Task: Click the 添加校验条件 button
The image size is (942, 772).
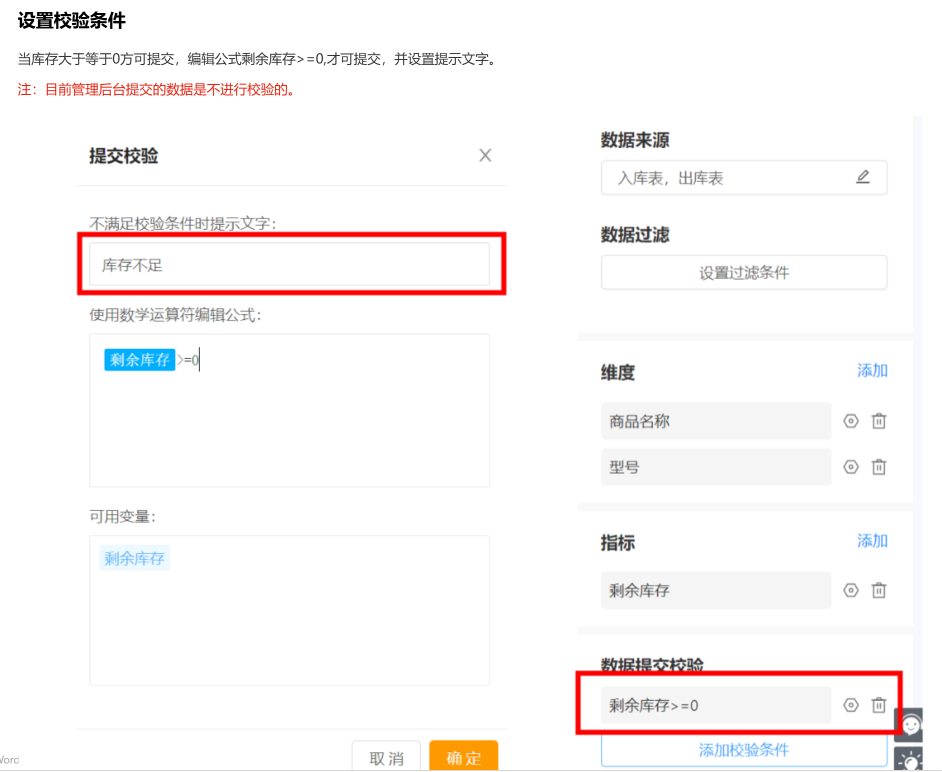Action: point(744,750)
